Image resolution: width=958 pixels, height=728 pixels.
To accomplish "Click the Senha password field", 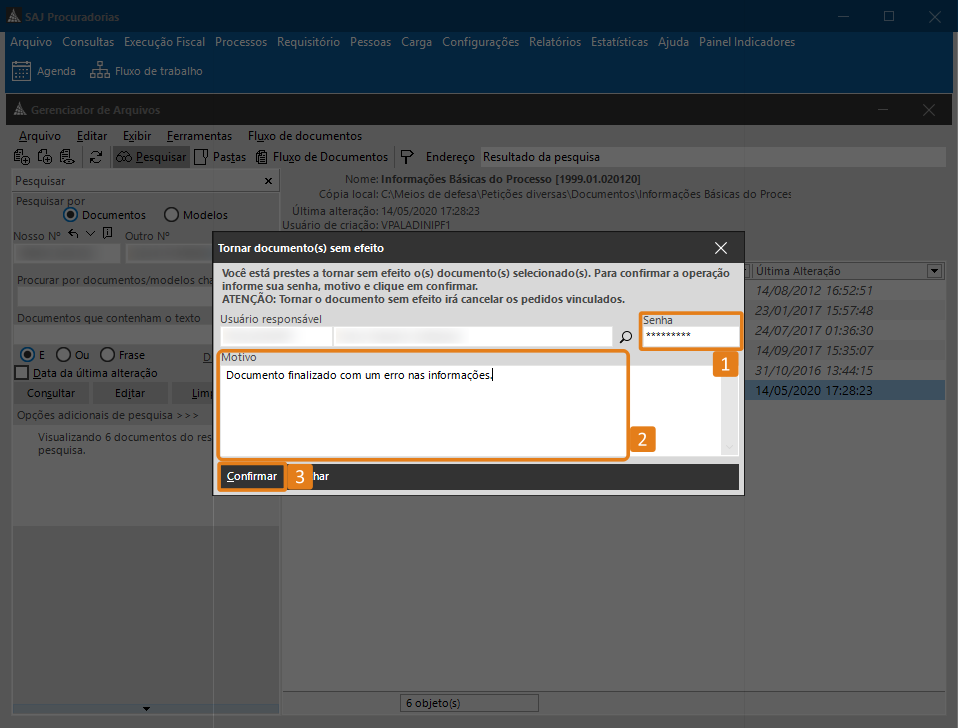I will pyautogui.click(x=690, y=335).
